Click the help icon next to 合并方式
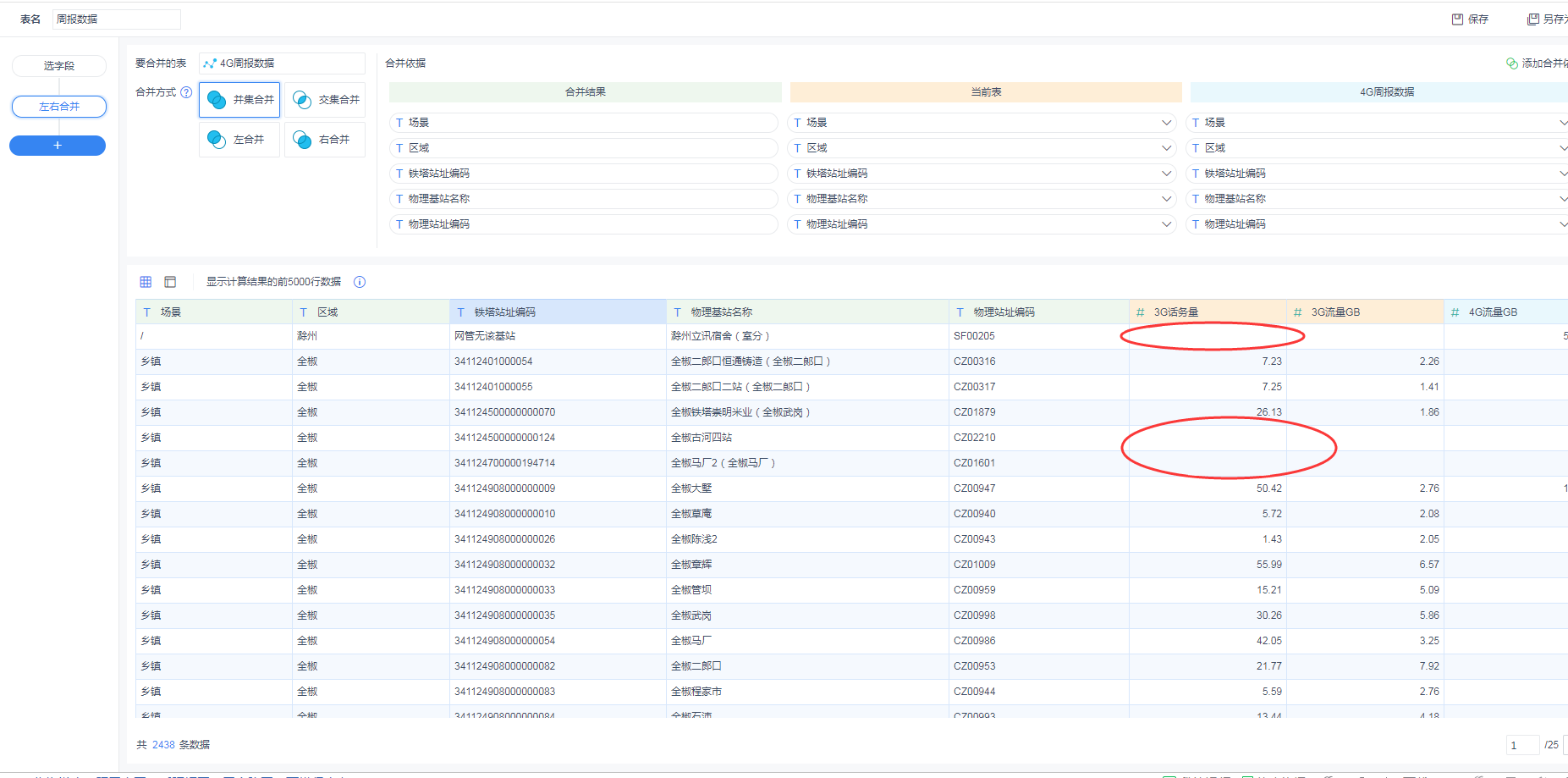Screen dimensions: 1568x778 click(186, 92)
